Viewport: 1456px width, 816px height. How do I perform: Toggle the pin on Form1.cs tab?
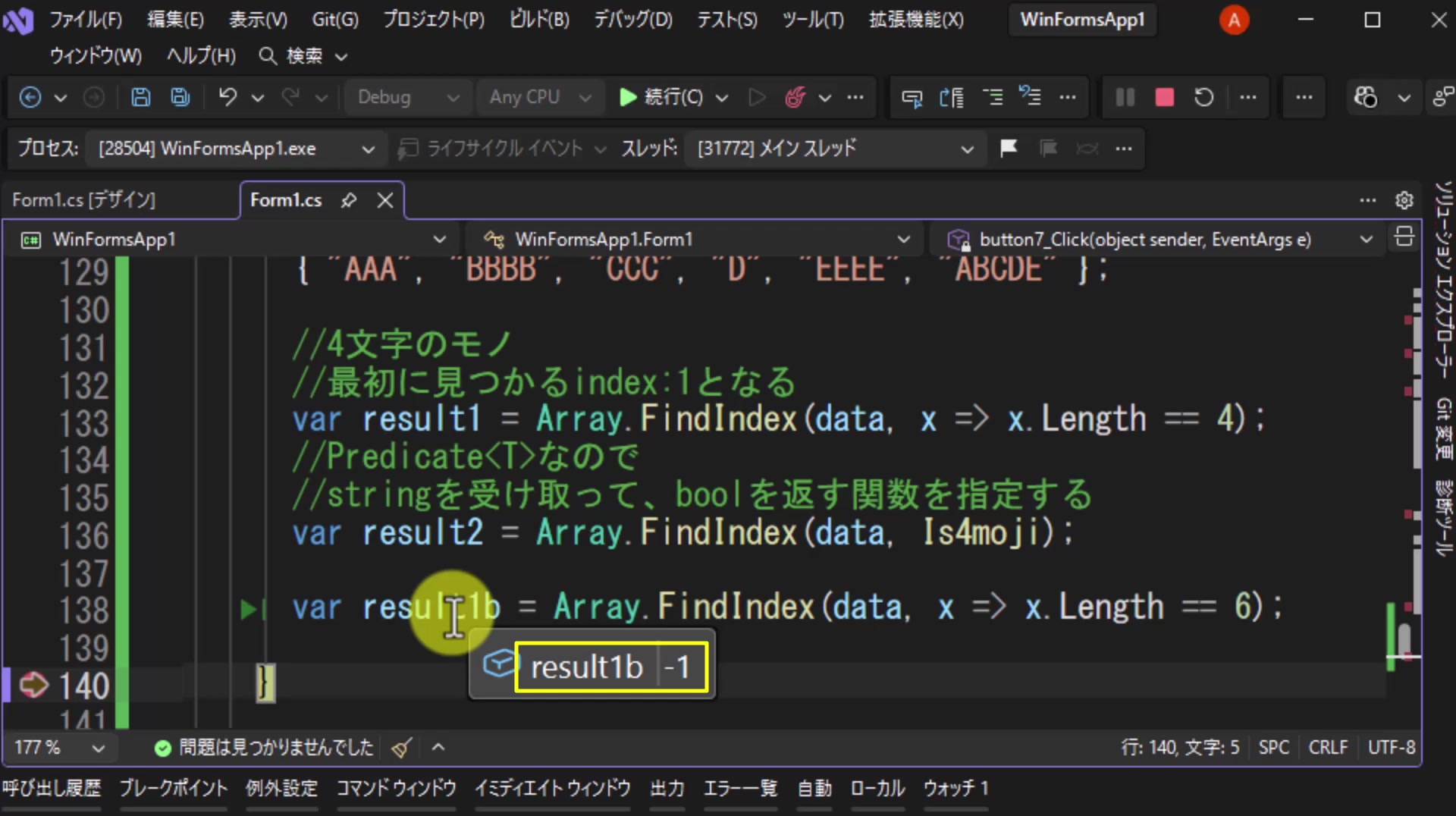coord(348,200)
